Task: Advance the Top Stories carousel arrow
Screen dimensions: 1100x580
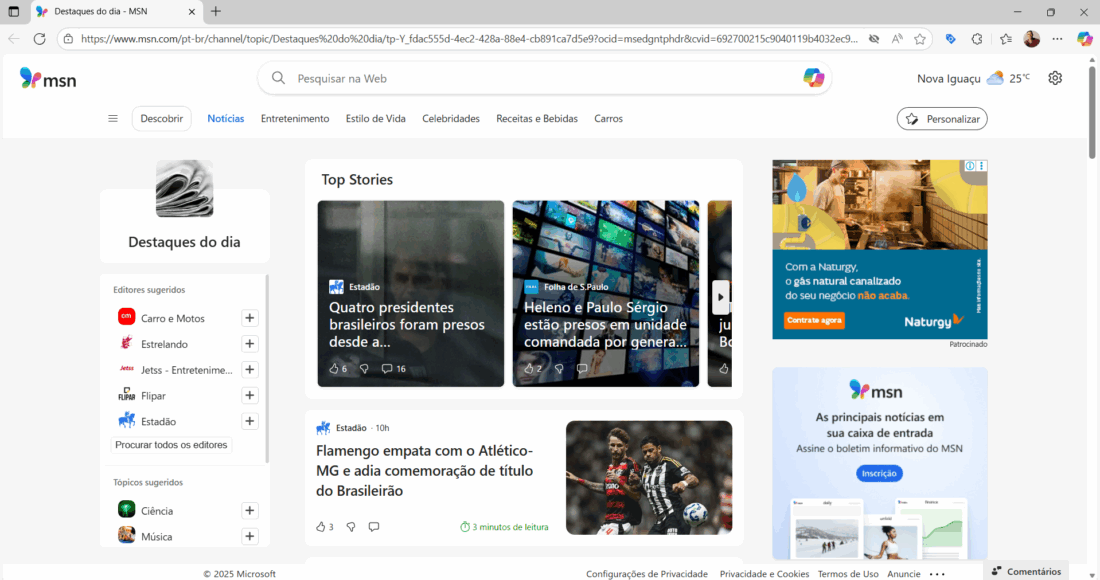Action: [x=720, y=296]
